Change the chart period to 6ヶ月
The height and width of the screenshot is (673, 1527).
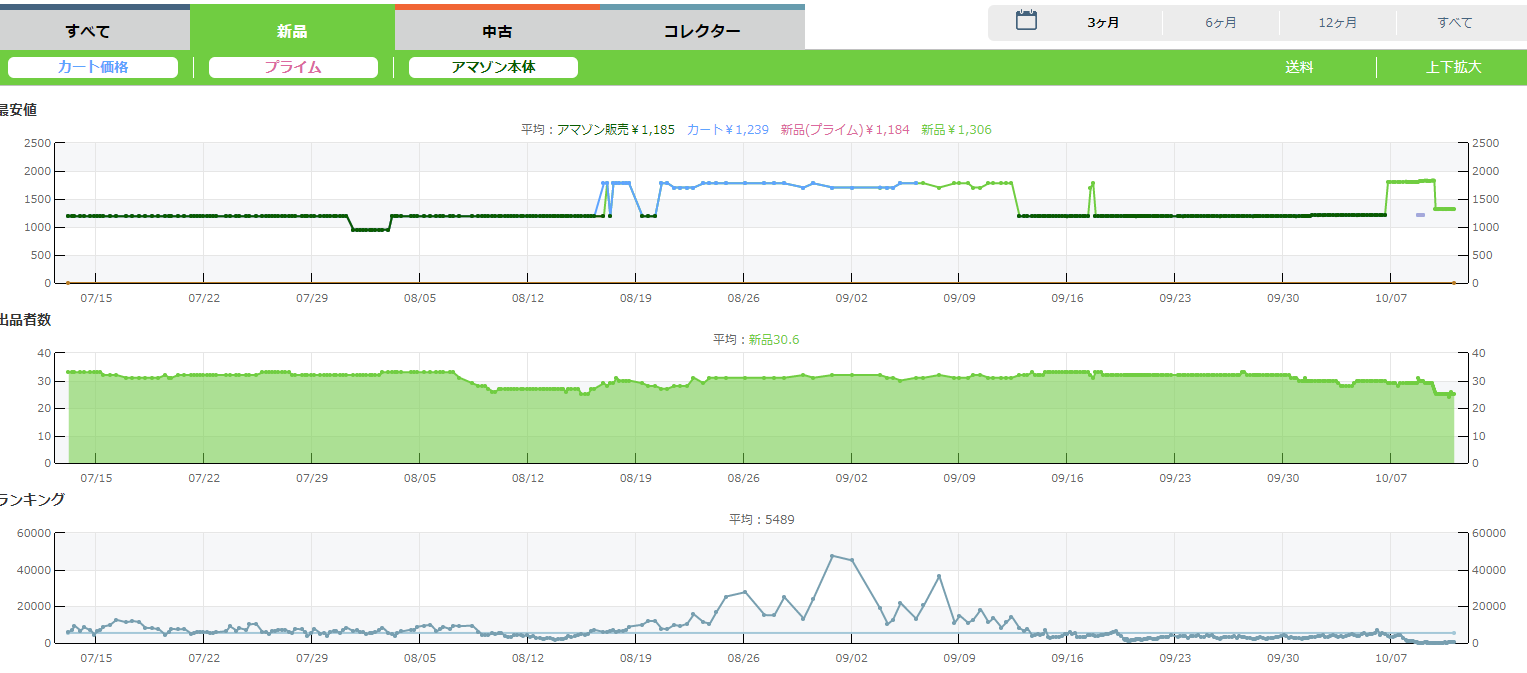click(x=1220, y=23)
